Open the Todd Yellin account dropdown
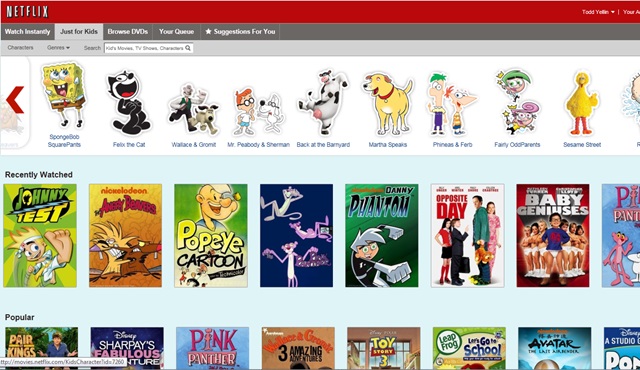 (598, 12)
